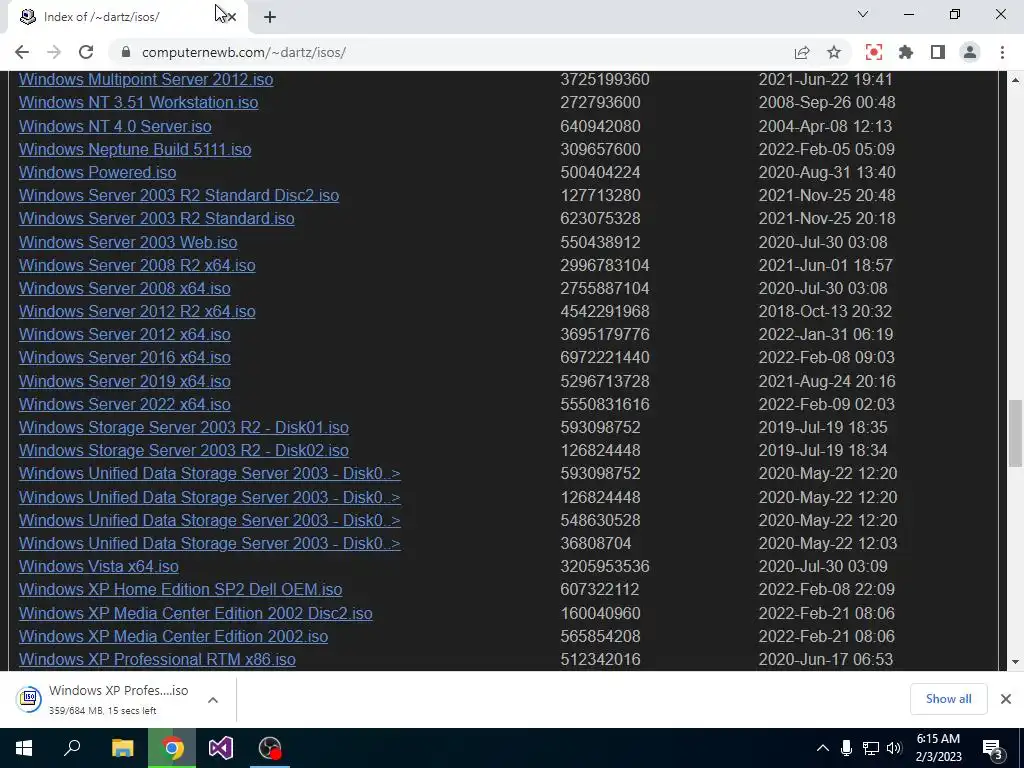Image resolution: width=1024 pixels, height=768 pixels.
Task: Download Windows Server 2003 R2 Standard Disc2.iso
Action: [179, 195]
